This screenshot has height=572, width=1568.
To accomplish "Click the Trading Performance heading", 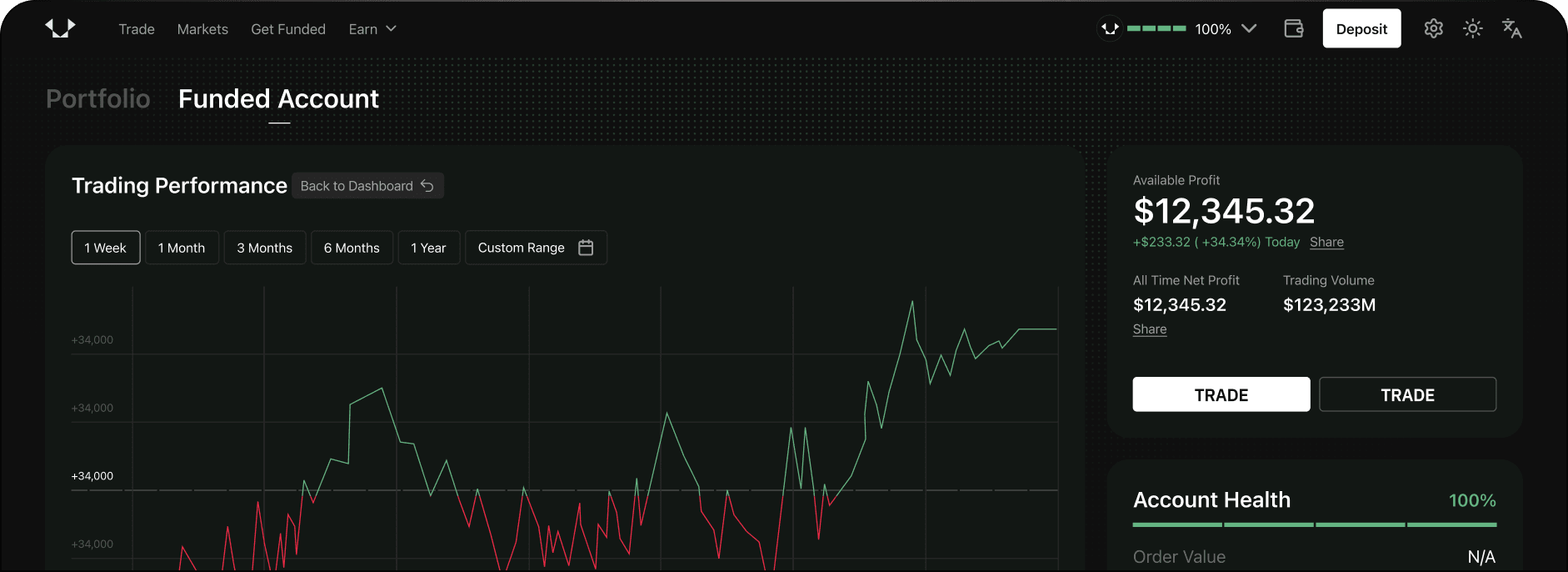I will 179,185.
